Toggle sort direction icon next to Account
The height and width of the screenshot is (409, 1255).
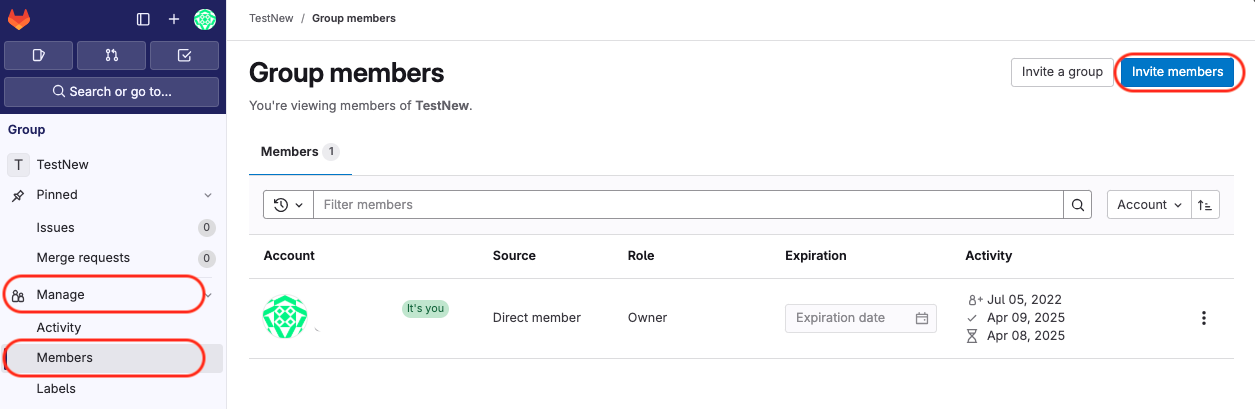point(1206,205)
